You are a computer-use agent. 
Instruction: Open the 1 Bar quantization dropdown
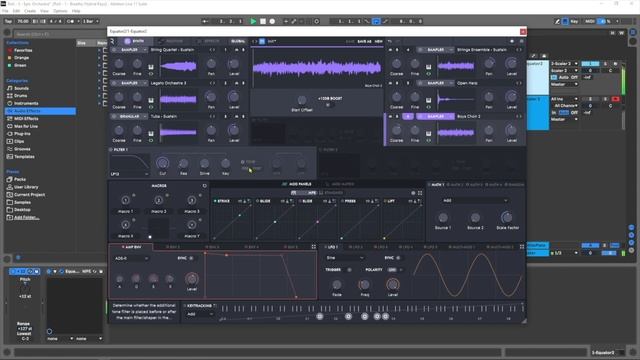(91, 21)
